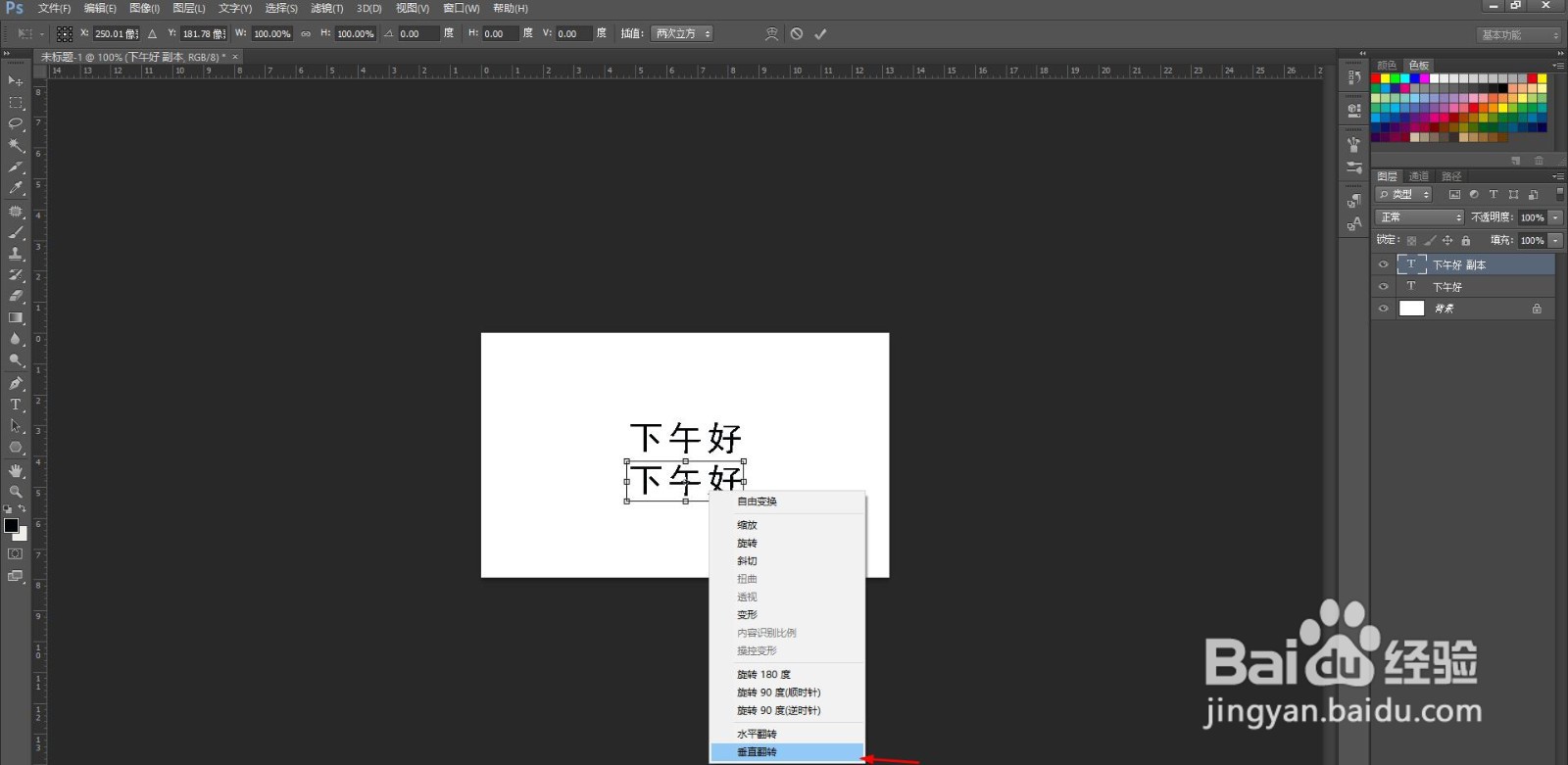Toggle link to maintain aspect ratio
Viewport: 1568px width, 765px height.
click(306, 33)
